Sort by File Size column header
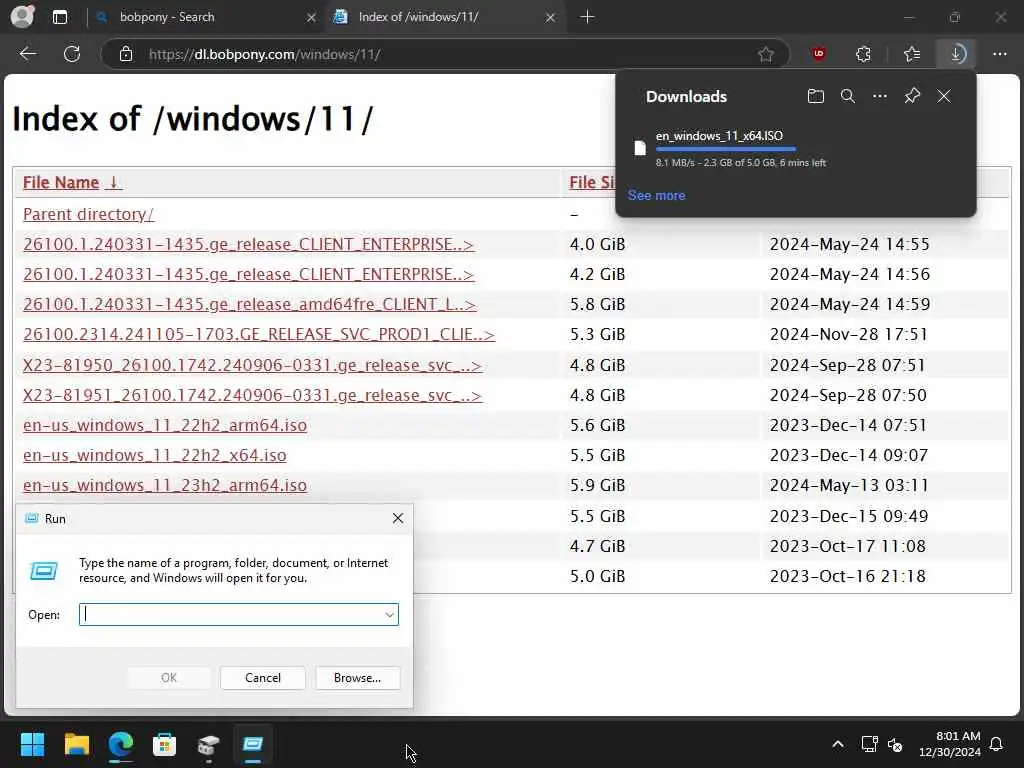1024x768 pixels. 592,182
